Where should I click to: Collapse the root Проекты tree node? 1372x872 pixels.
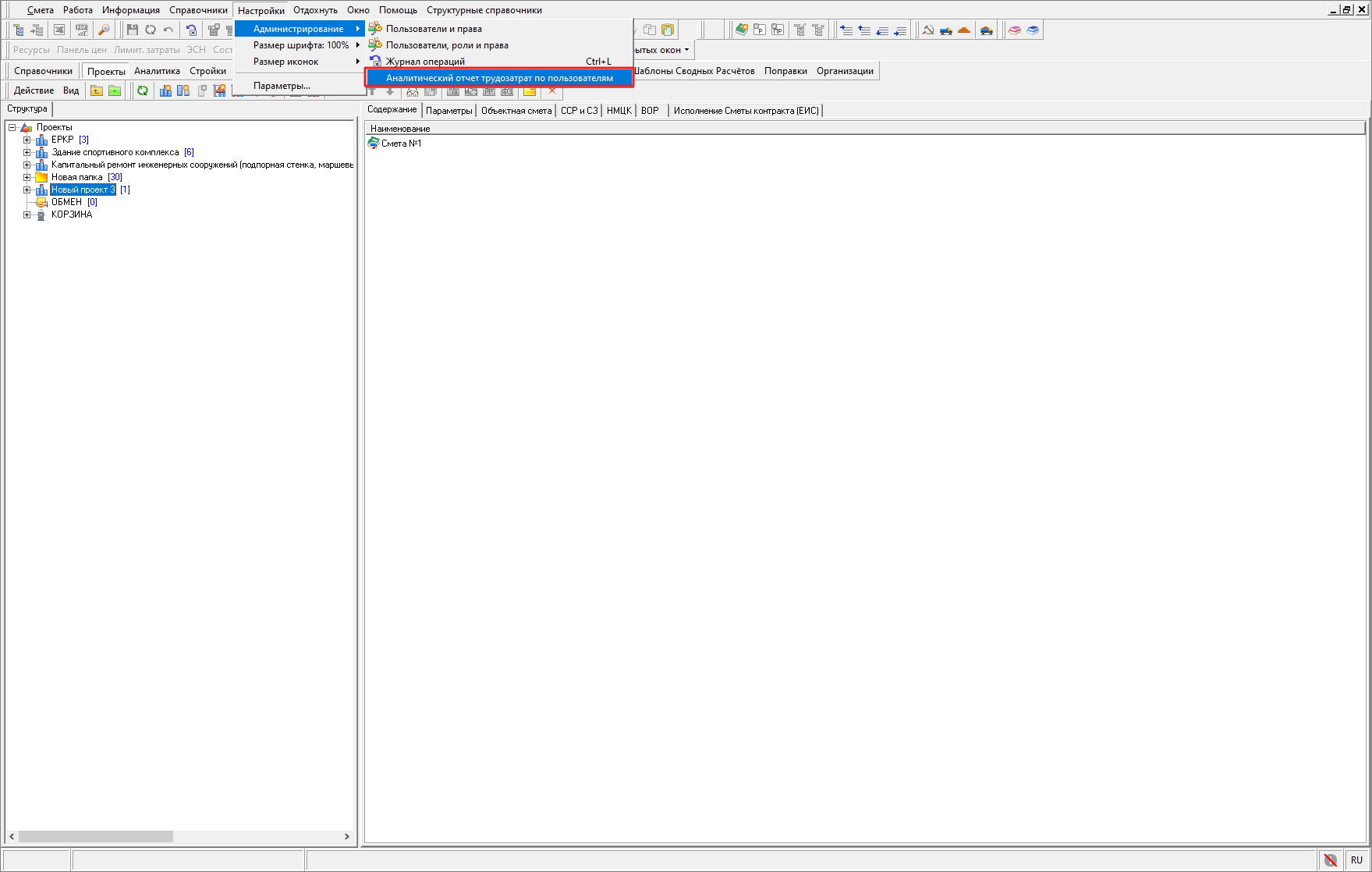point(12,128)
